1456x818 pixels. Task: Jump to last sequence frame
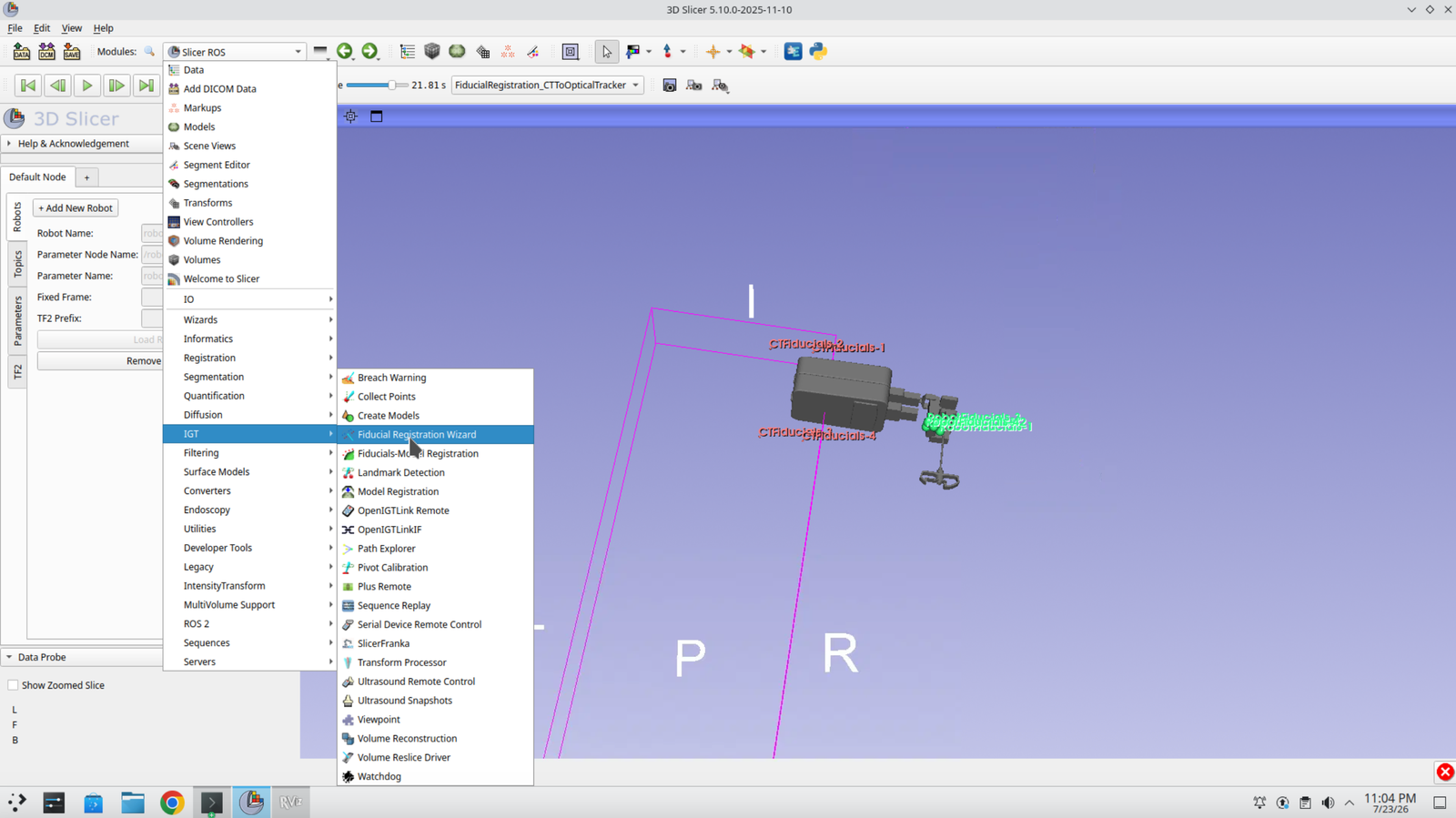[x=146, y=86]
